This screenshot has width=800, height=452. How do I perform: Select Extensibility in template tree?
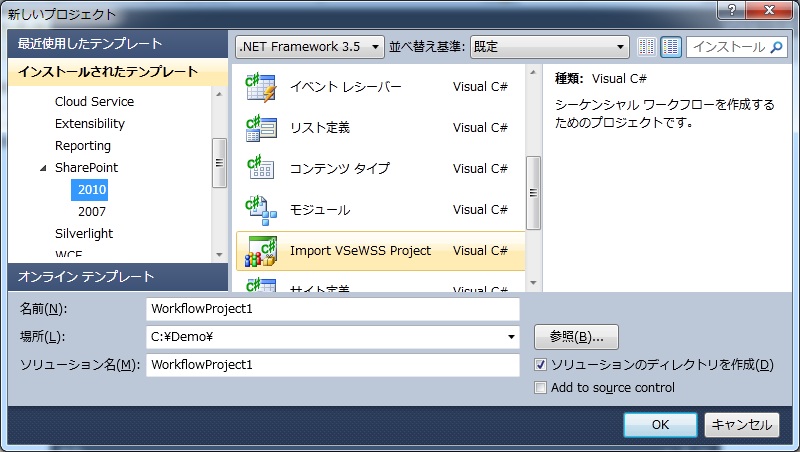coord(90,123)
